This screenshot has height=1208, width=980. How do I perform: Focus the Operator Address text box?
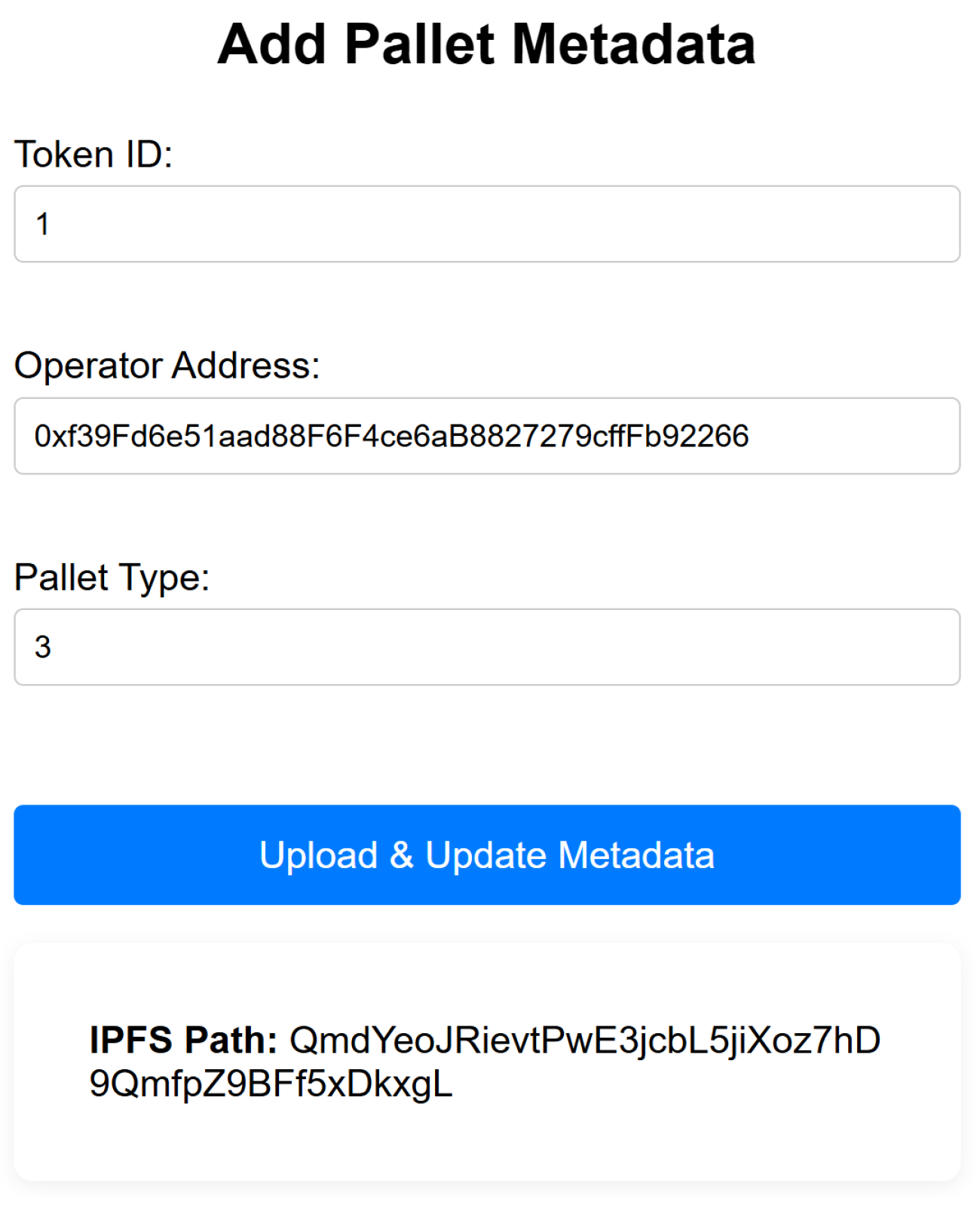487,436
